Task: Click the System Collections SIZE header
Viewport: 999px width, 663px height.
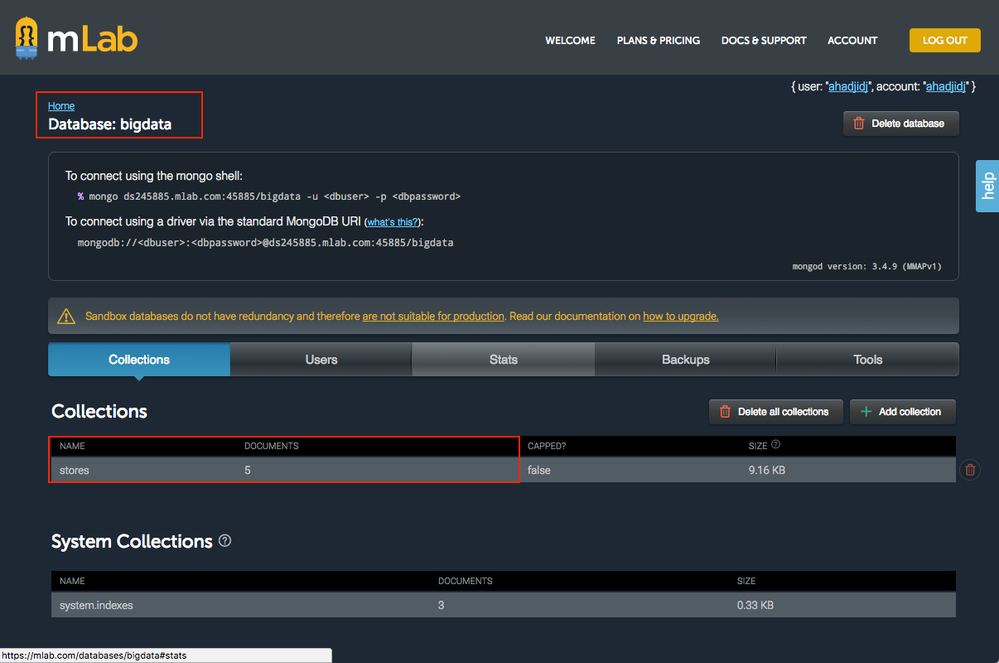Action: [x=746, y=581]
